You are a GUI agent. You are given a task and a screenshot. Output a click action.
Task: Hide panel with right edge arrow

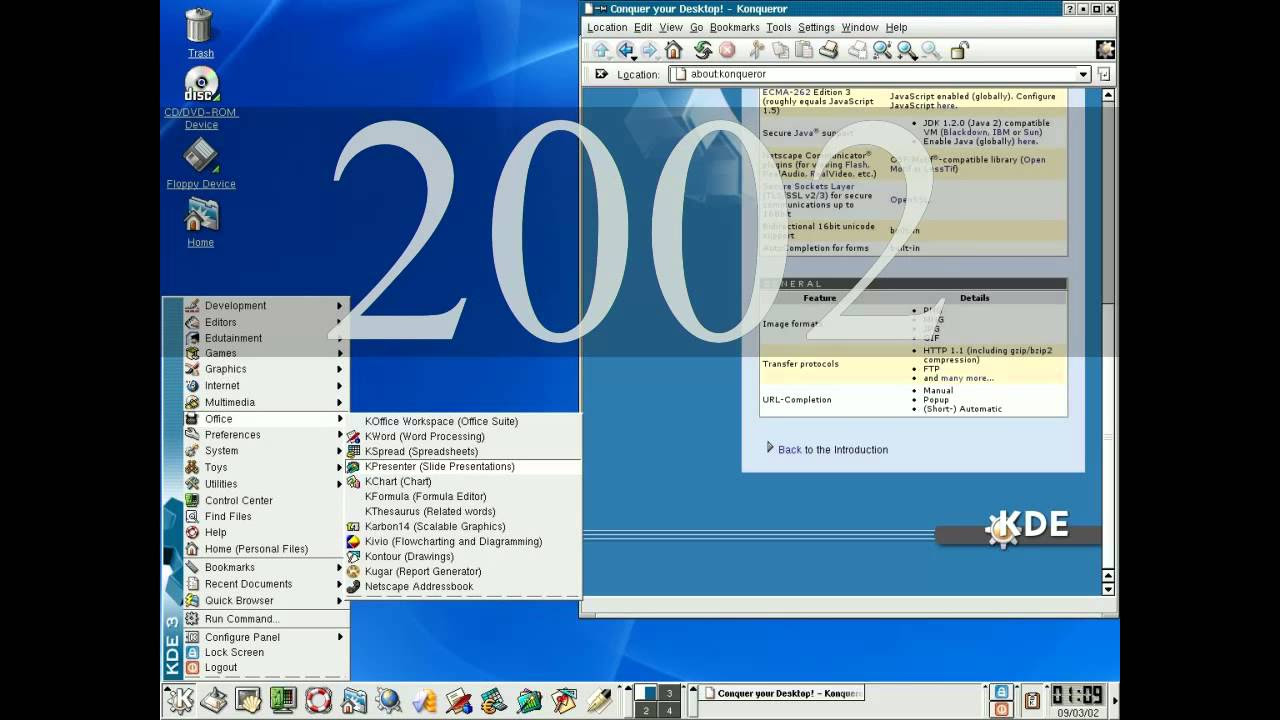click(1115, 700)
